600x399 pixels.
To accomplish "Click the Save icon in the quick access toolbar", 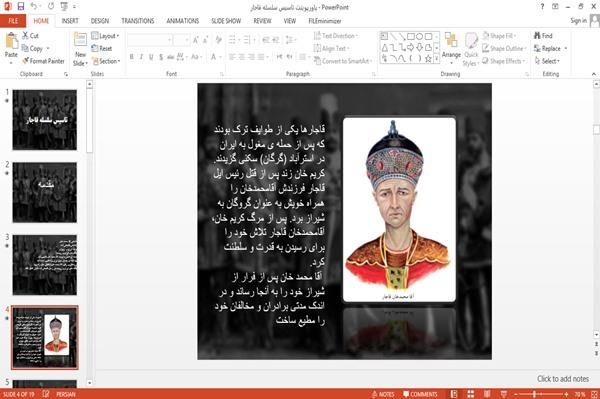I will pyautogui.click(x=21, y=6).
